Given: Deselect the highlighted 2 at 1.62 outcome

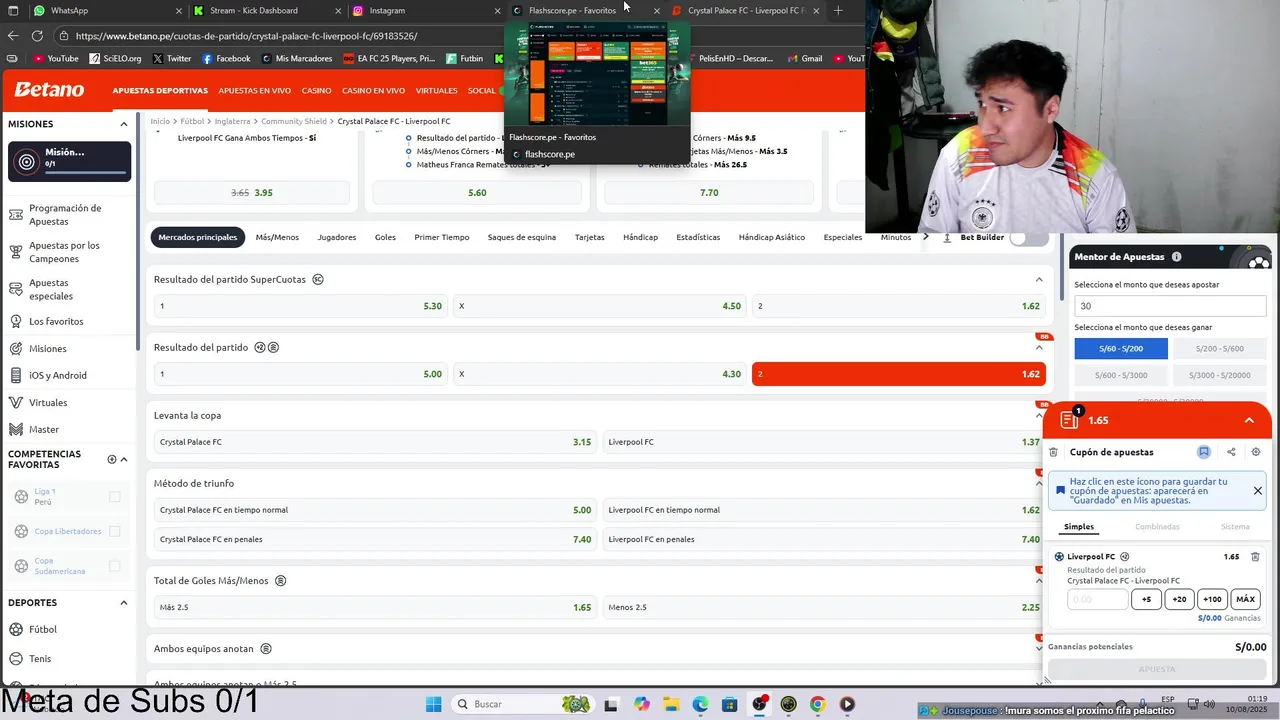Looking at the screenshot, I should pos(898,374).
